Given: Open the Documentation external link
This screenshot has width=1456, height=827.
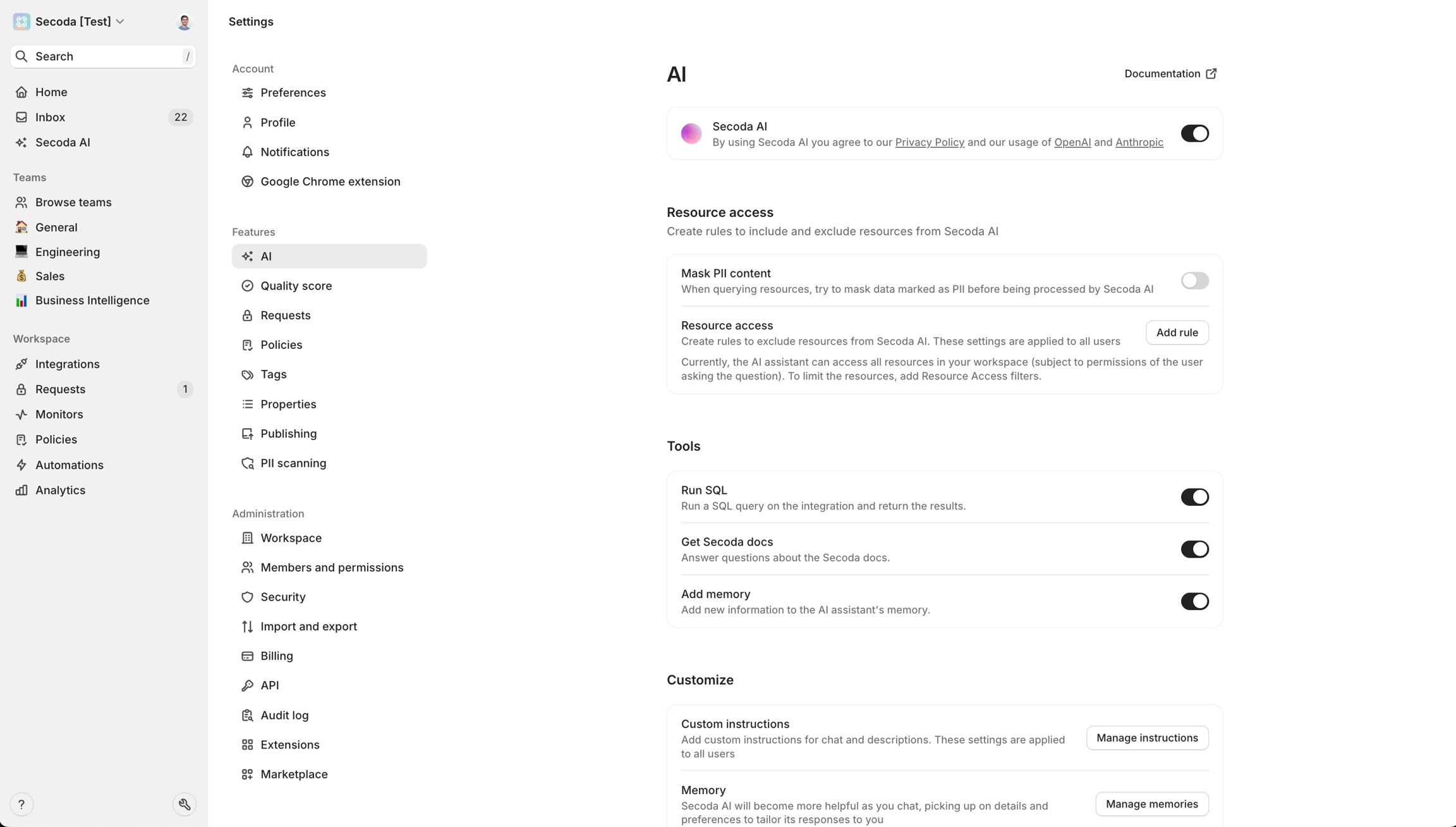Looking at the screenshot, I should (x=1170, y=74).
